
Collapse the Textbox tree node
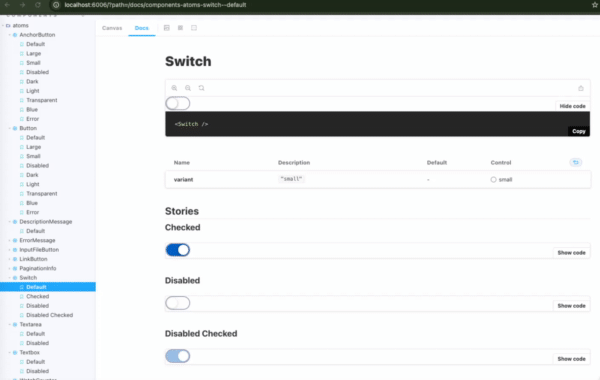(x=10, y=352)
